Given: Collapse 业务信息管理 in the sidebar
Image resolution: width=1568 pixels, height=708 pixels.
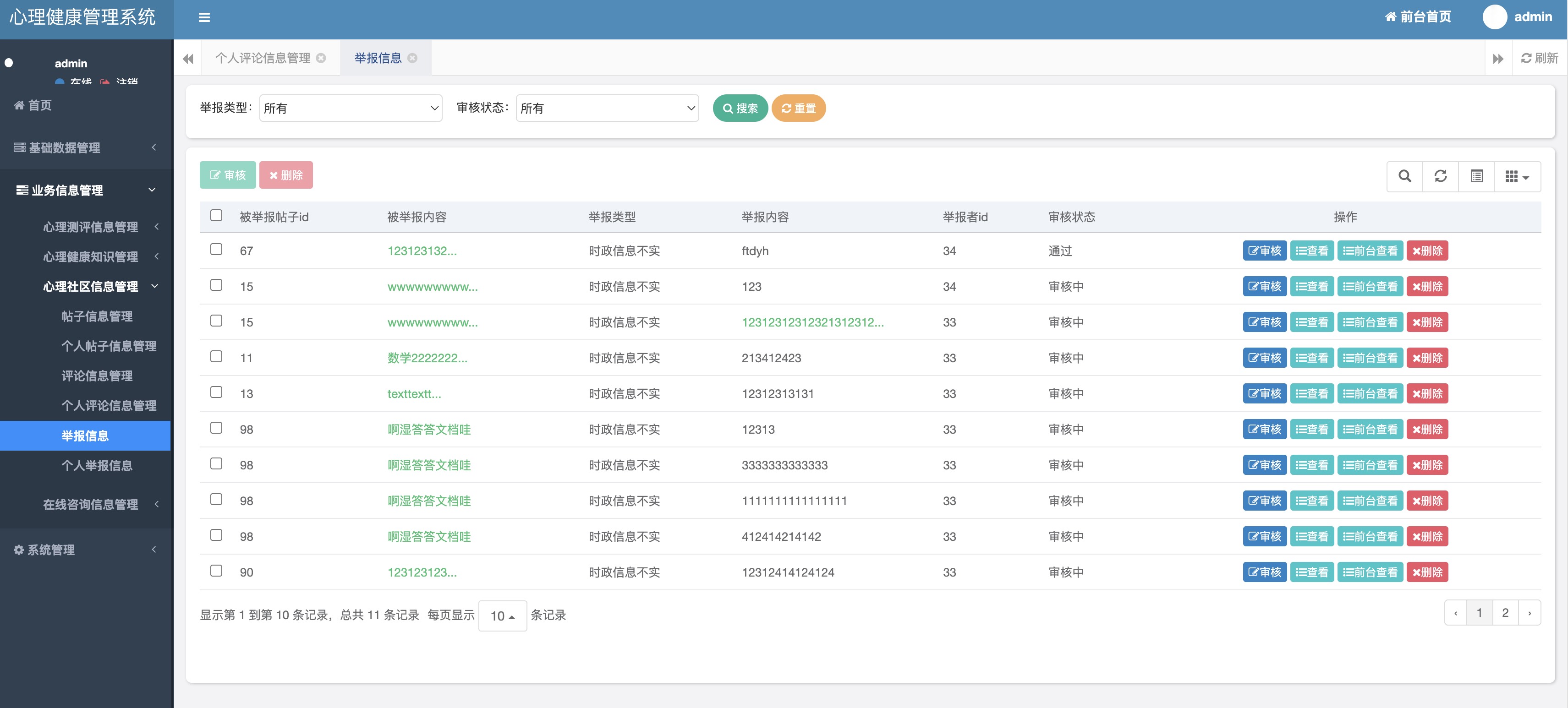Looking at the screenshot, I should [85, 190].
